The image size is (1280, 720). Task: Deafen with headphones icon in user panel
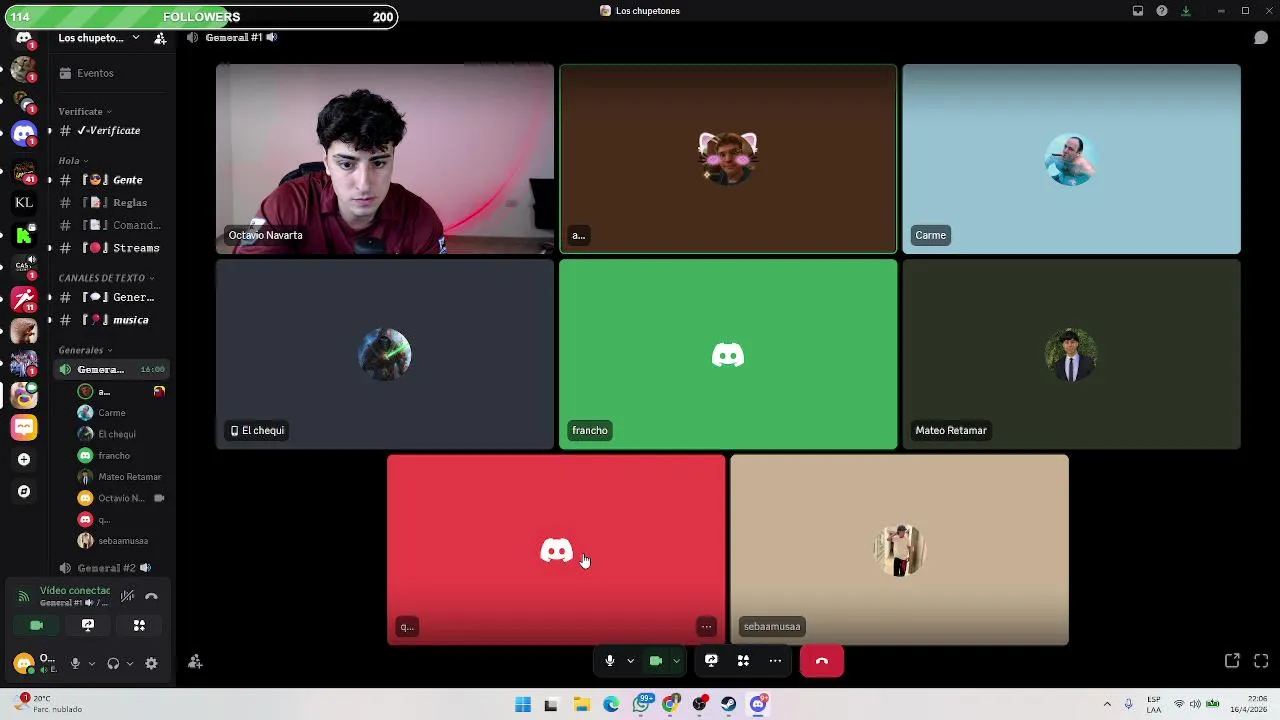pos(113,663)
